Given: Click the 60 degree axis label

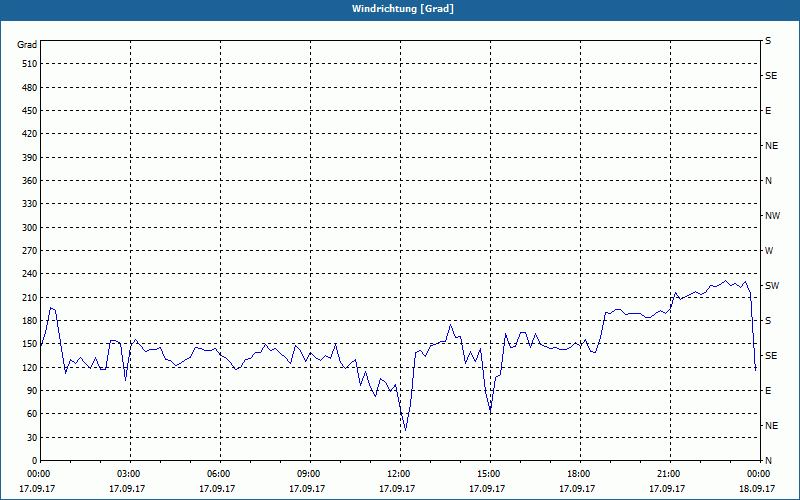Looking at the screenshot, I should (32, 414).
